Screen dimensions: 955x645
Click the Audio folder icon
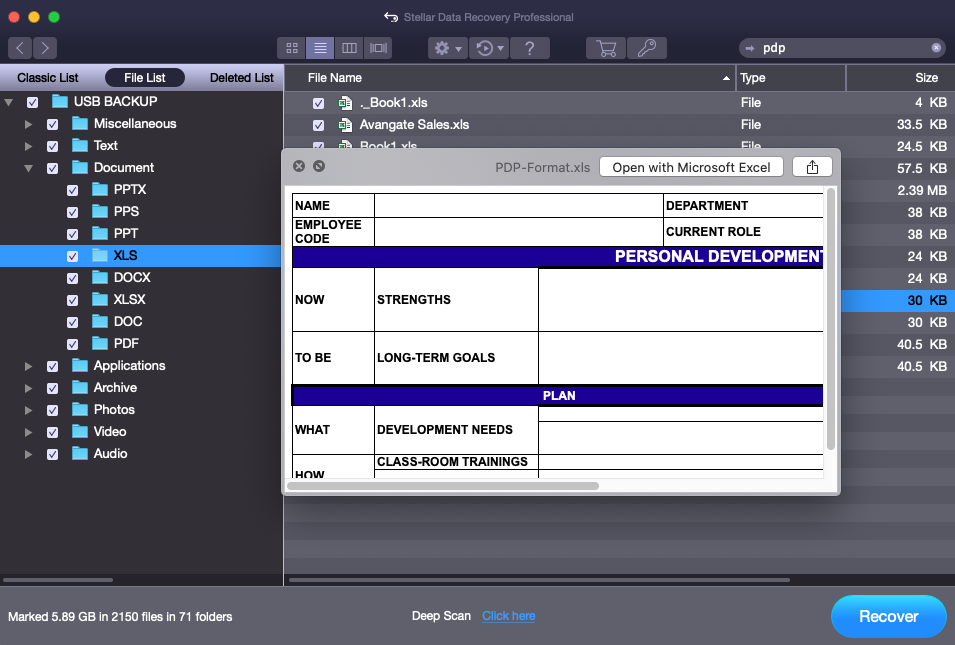(x=80, y=453)
